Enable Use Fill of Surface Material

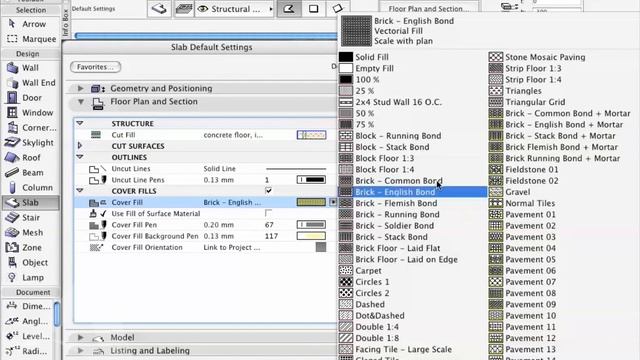coord(268,213)
